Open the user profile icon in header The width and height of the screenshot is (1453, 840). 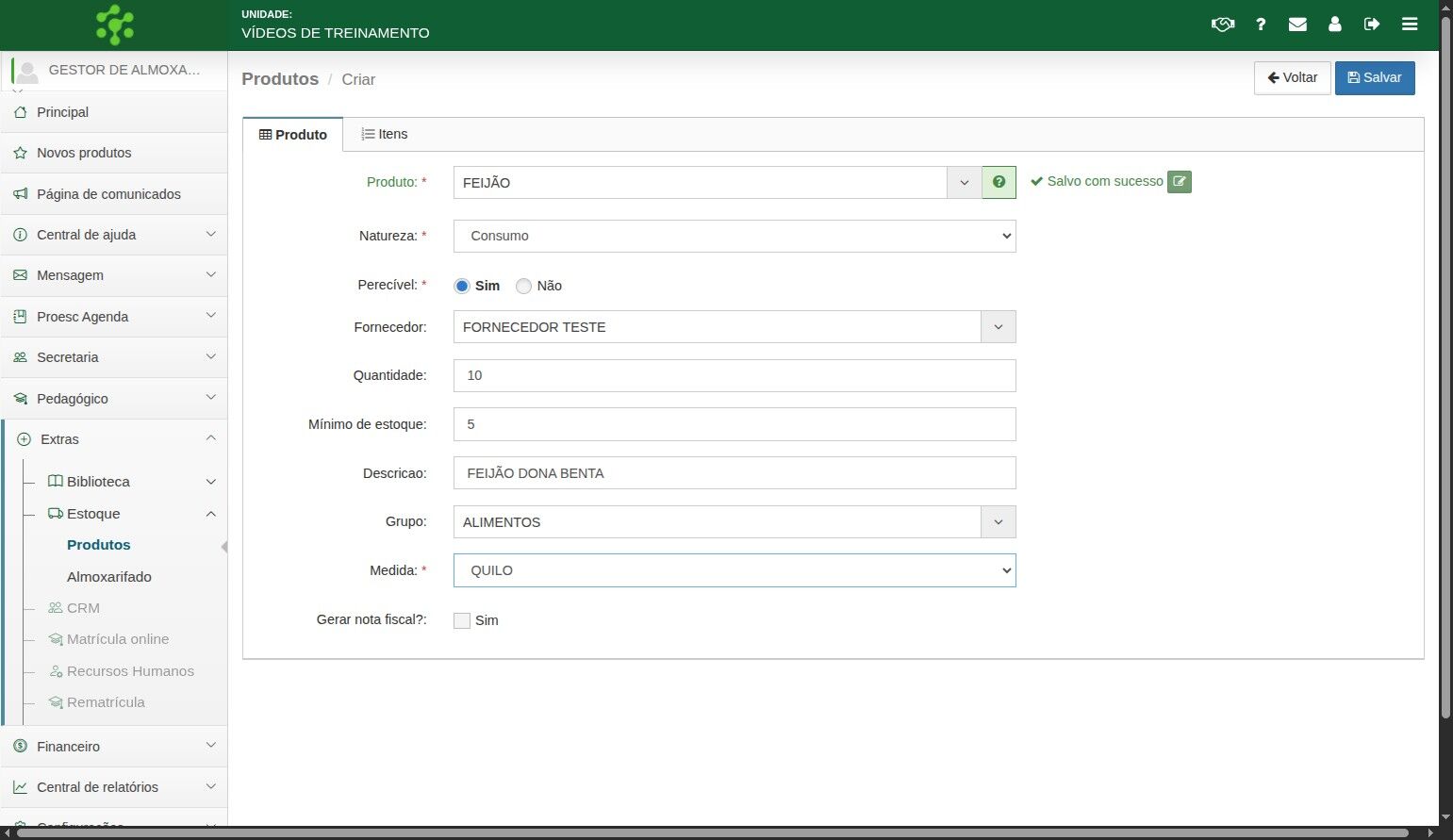(1334, 25)
